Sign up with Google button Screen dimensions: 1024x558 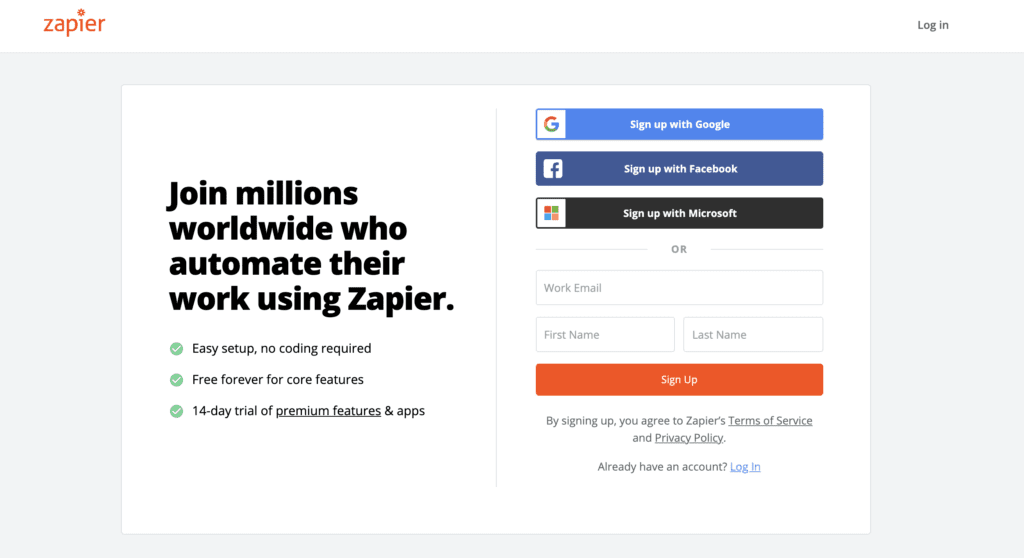tap(679, 124)
